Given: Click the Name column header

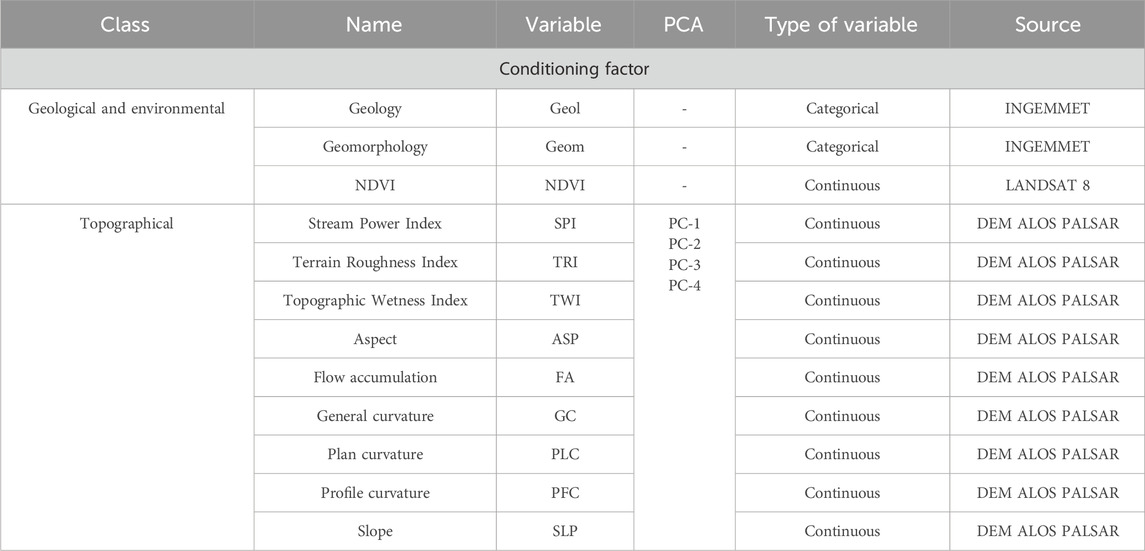Looking at the screenshot, I should [x=374, y=25].
